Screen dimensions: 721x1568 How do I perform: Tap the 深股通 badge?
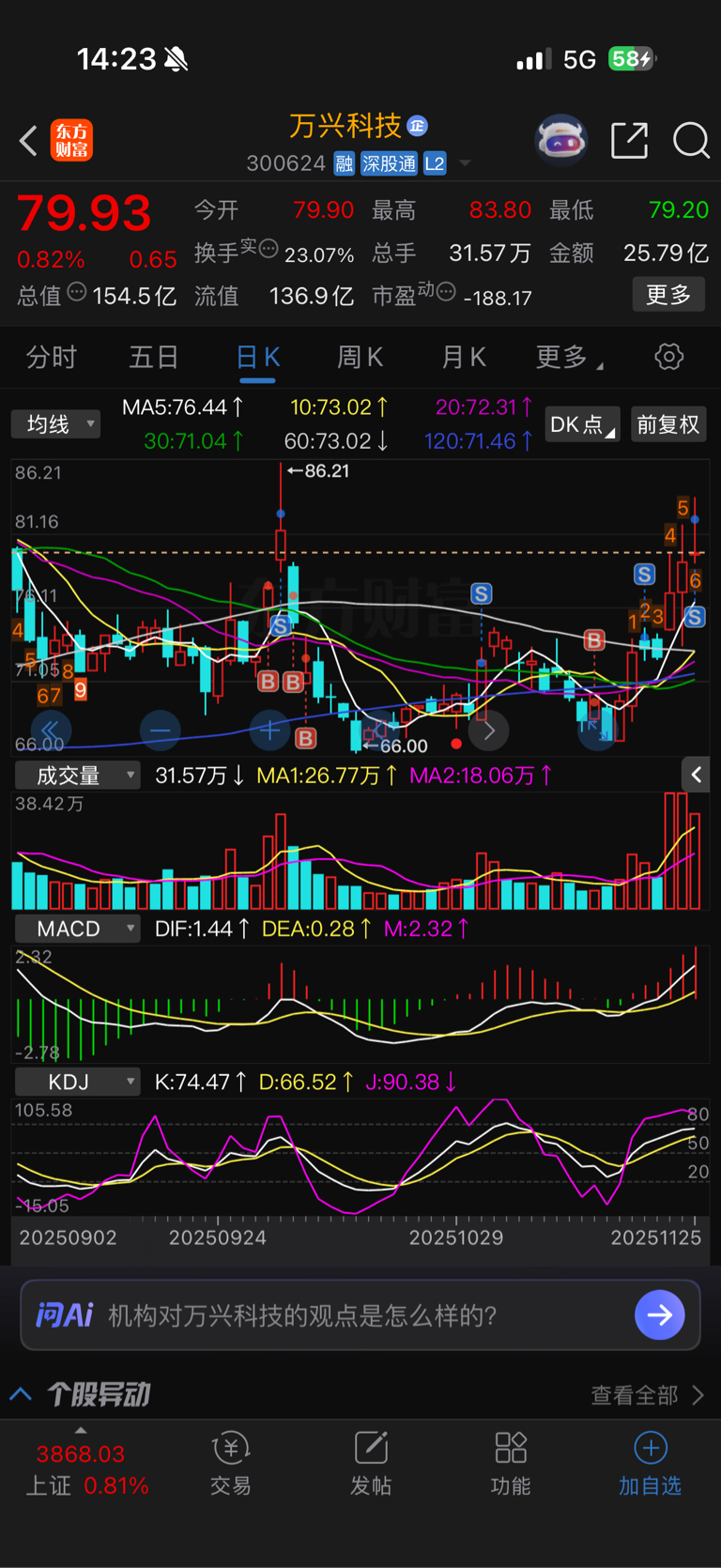[x=389, y=163]
